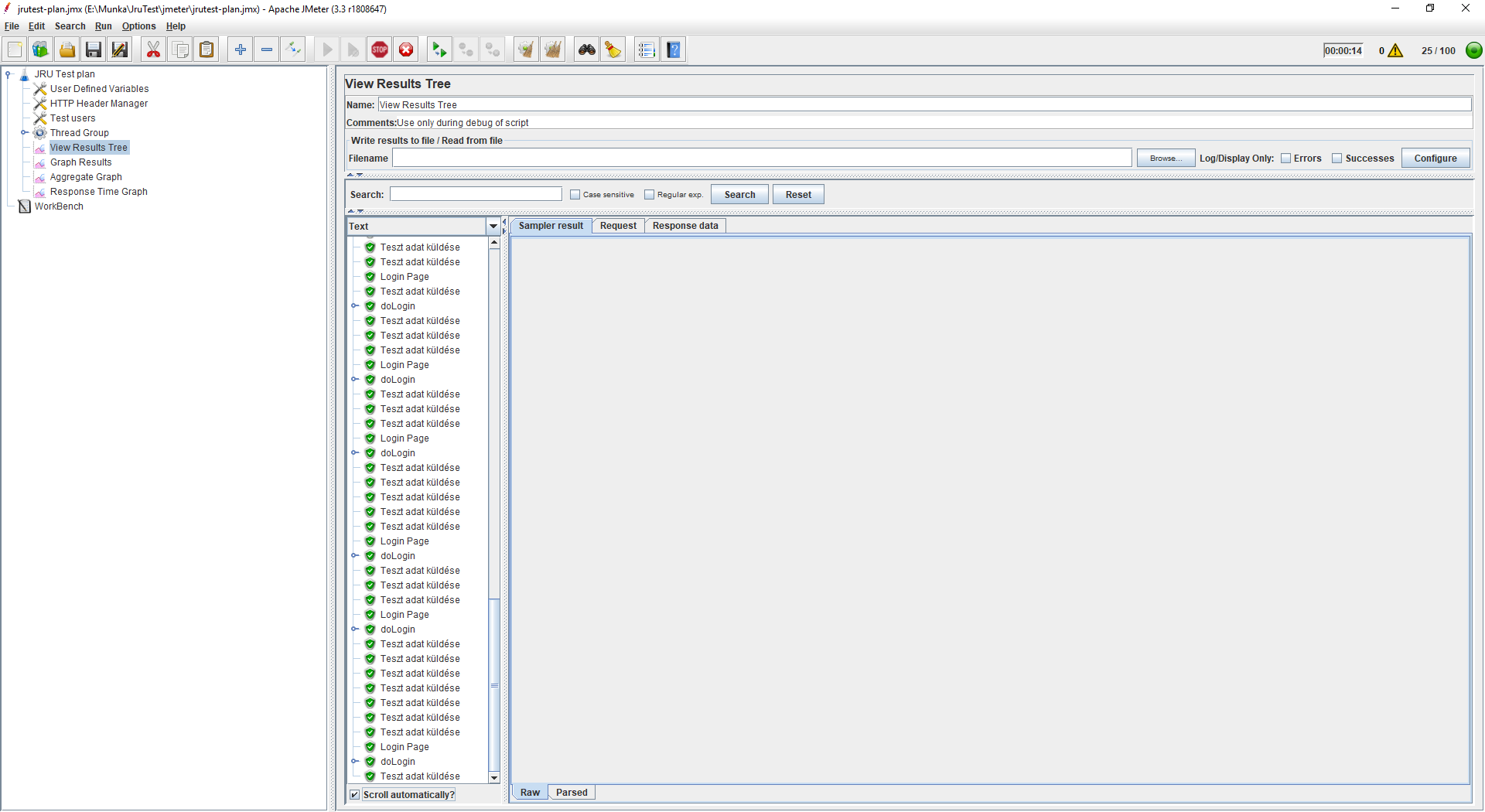Image resolution: width=1485 pixels, height=812 pixels.
Task: Collapse all tree nodes with the minus icon
Action: point(267,50)
